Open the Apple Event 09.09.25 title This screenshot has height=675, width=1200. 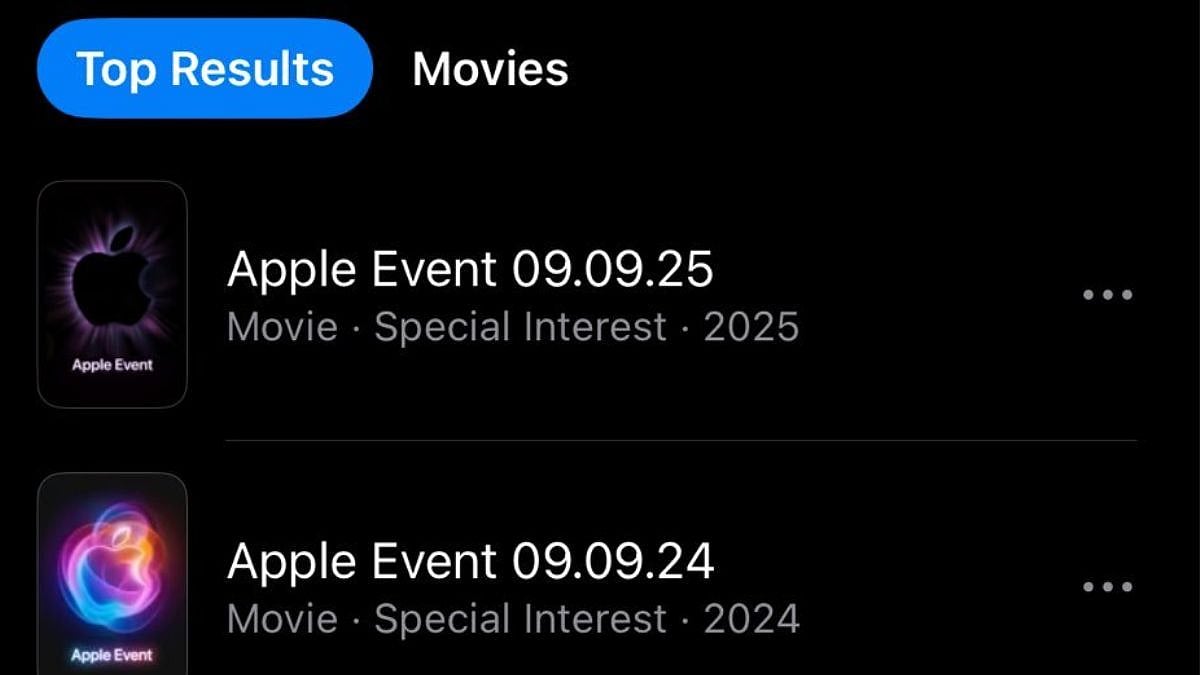click(470, 269)
